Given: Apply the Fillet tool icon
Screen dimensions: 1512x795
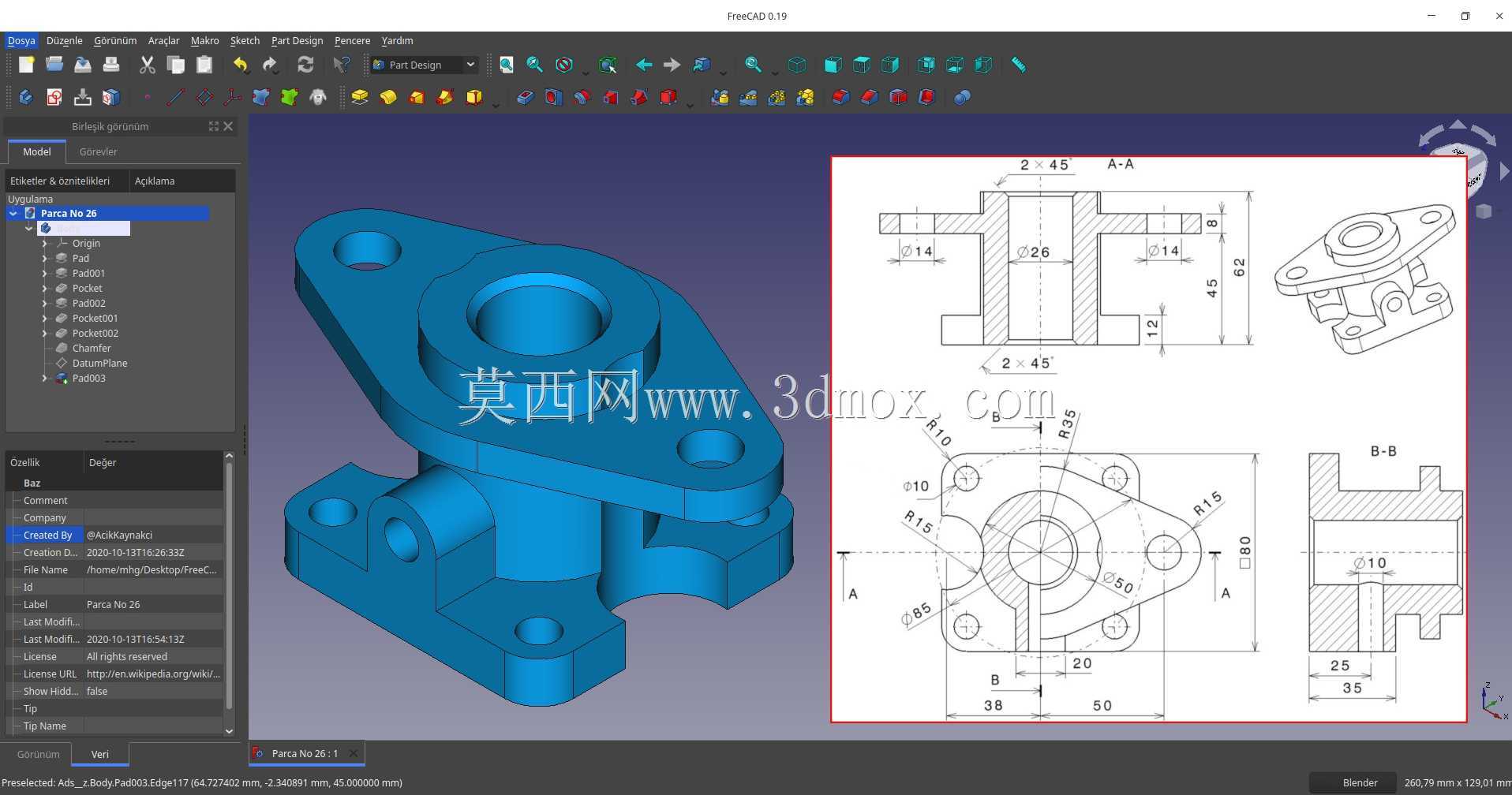Looking at the screenshot, I should click(x=840, y=97).
